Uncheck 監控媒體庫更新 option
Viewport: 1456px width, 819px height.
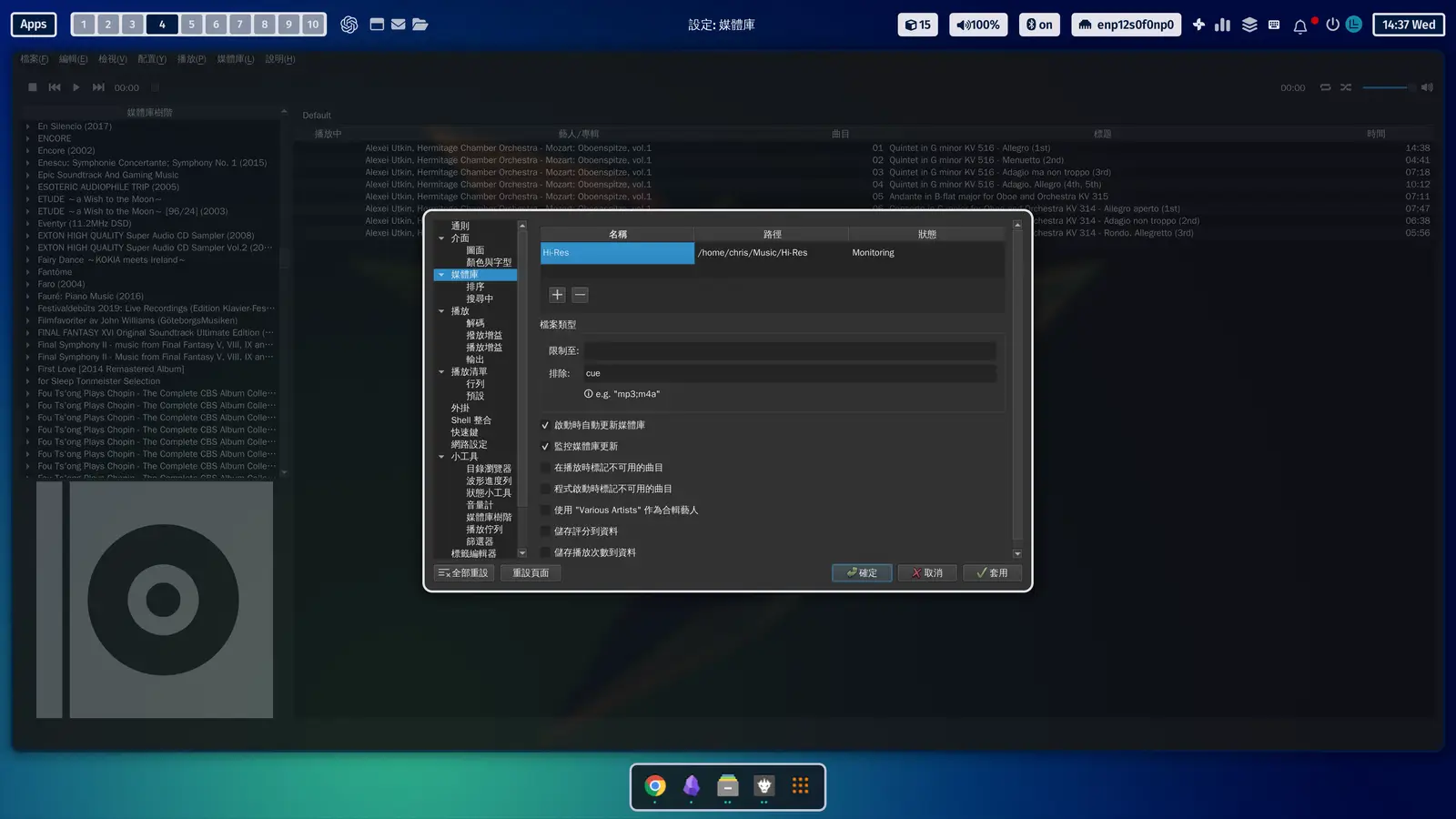tap(545, 446)
